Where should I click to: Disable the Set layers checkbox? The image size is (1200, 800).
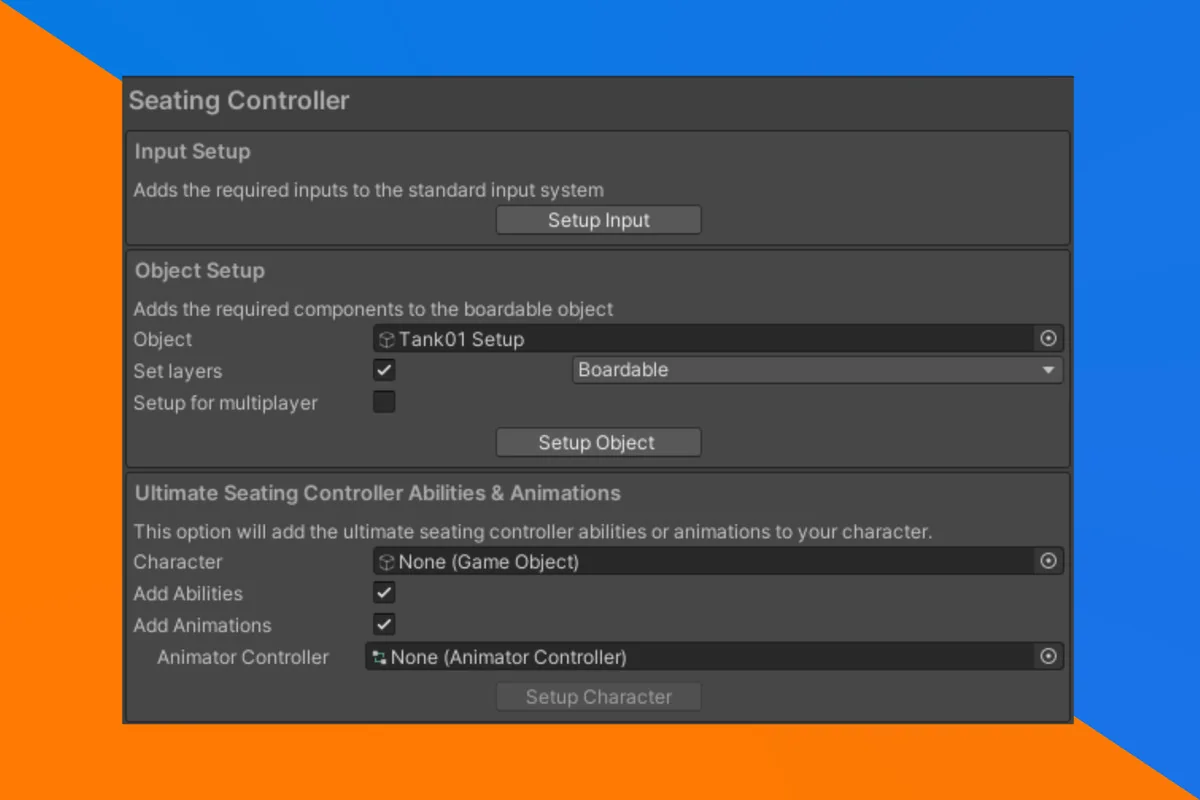coord(384,369)
